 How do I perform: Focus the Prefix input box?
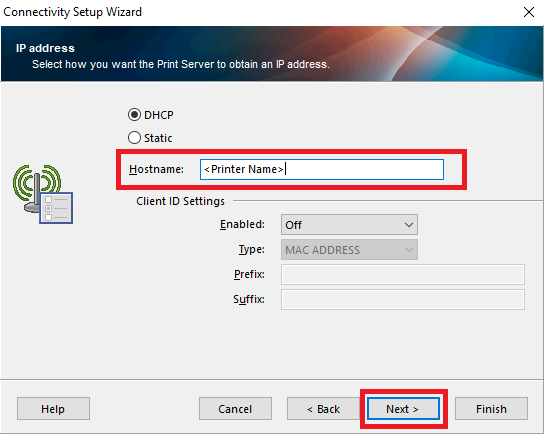pos(402,274)
